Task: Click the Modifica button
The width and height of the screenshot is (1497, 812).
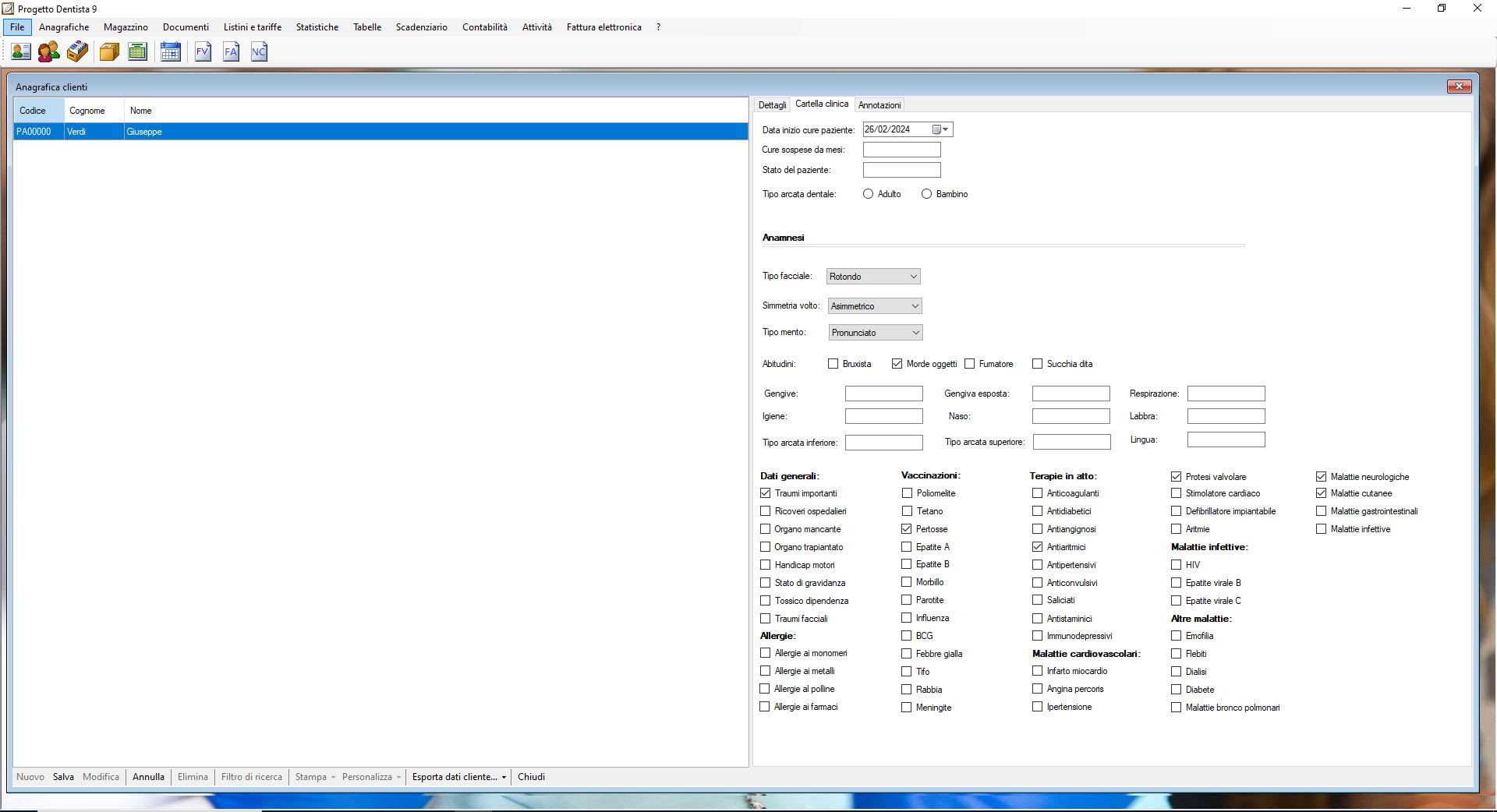Action: point(101,777)
